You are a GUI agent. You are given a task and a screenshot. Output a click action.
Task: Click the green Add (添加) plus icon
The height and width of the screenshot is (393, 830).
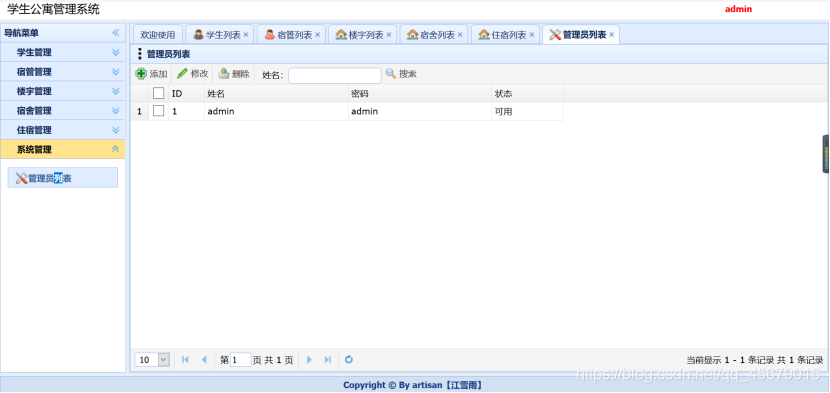[141, 74]
